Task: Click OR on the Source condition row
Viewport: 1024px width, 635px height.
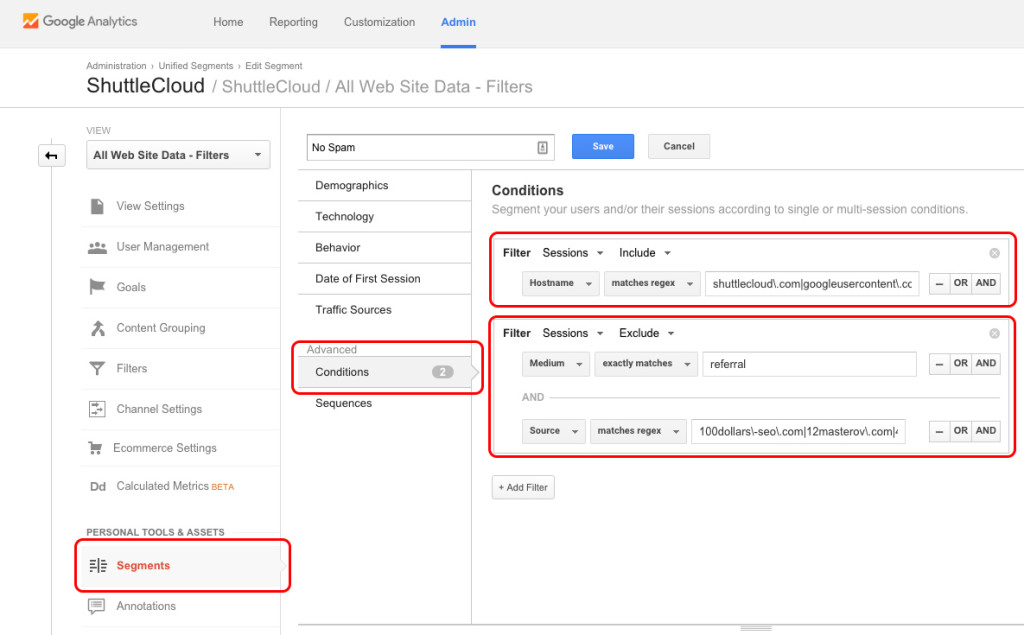Action: (961, 431)
